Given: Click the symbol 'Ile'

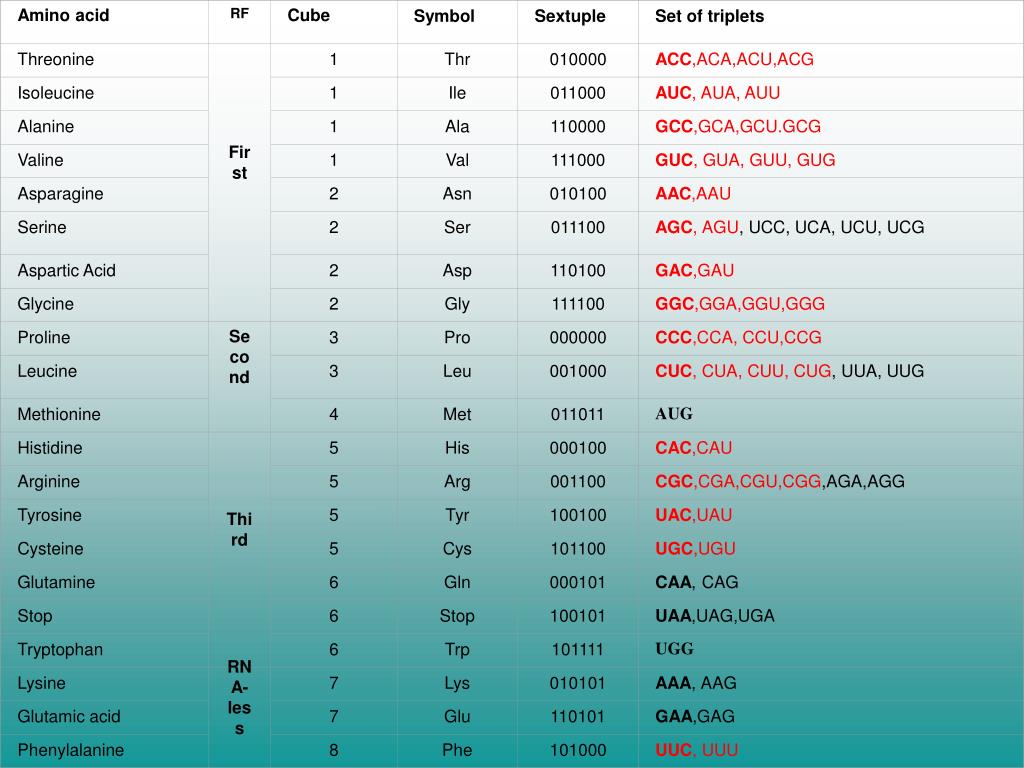Looking at the screenshot, I should [457, 93].
